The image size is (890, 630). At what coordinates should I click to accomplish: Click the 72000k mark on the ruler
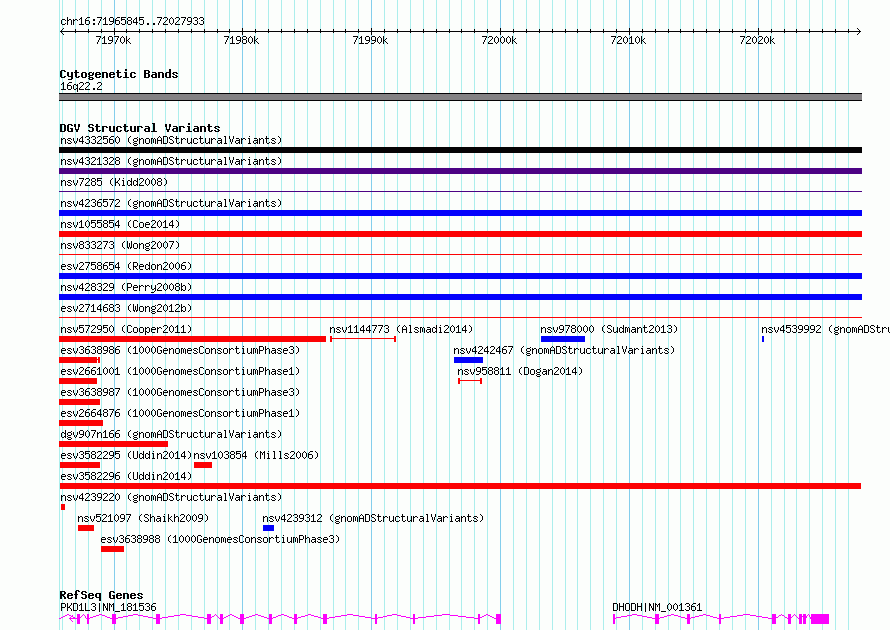498,40
